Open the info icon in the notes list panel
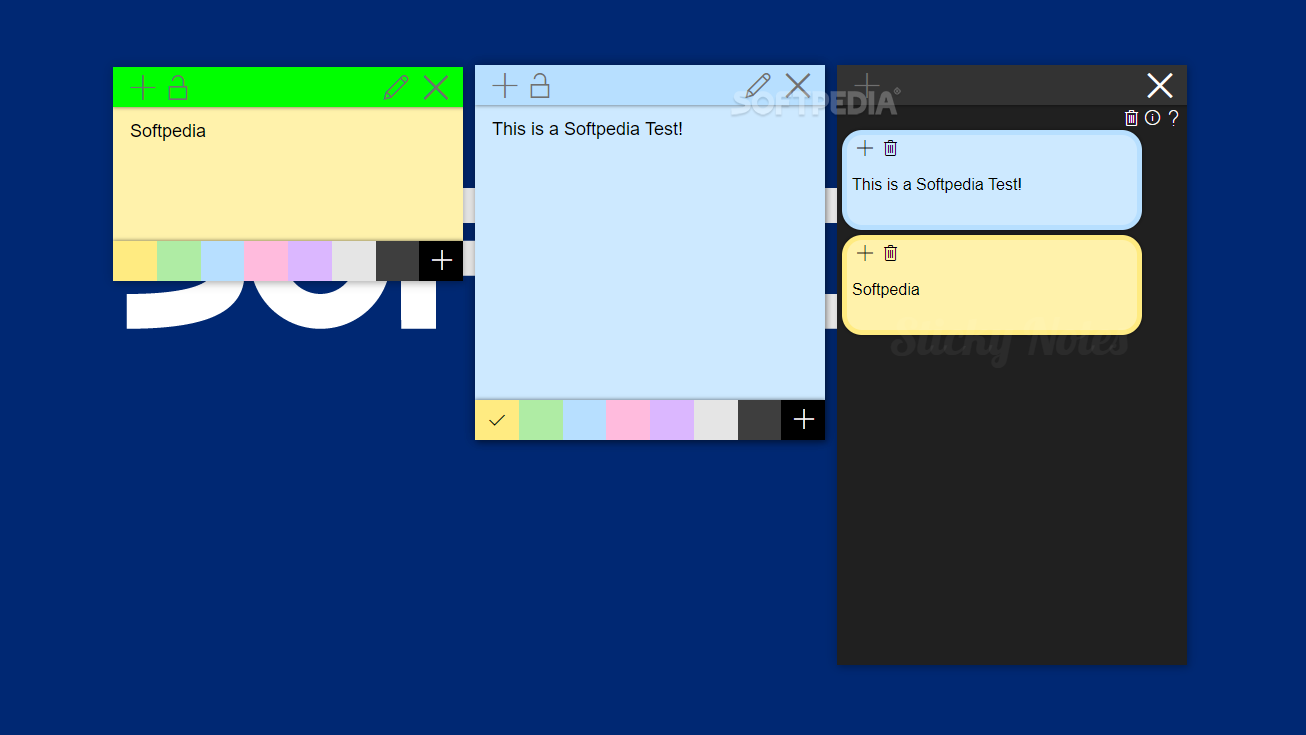The width and height of the screenshot is (1306, 735). pyautogui.click(x=1153, y=118)
